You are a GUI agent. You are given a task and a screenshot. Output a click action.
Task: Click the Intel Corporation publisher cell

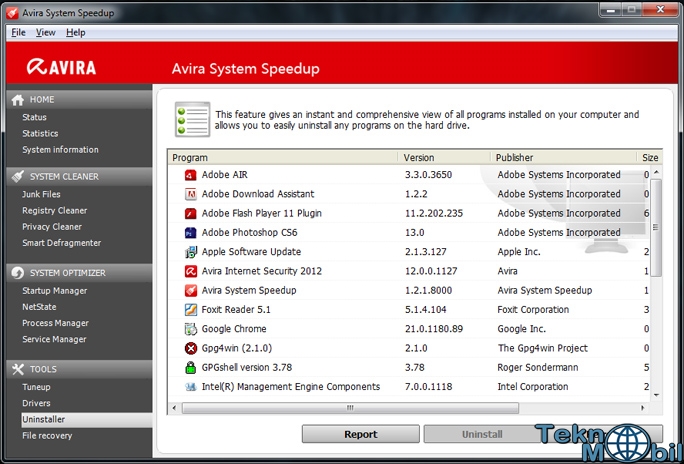point(533,387)
